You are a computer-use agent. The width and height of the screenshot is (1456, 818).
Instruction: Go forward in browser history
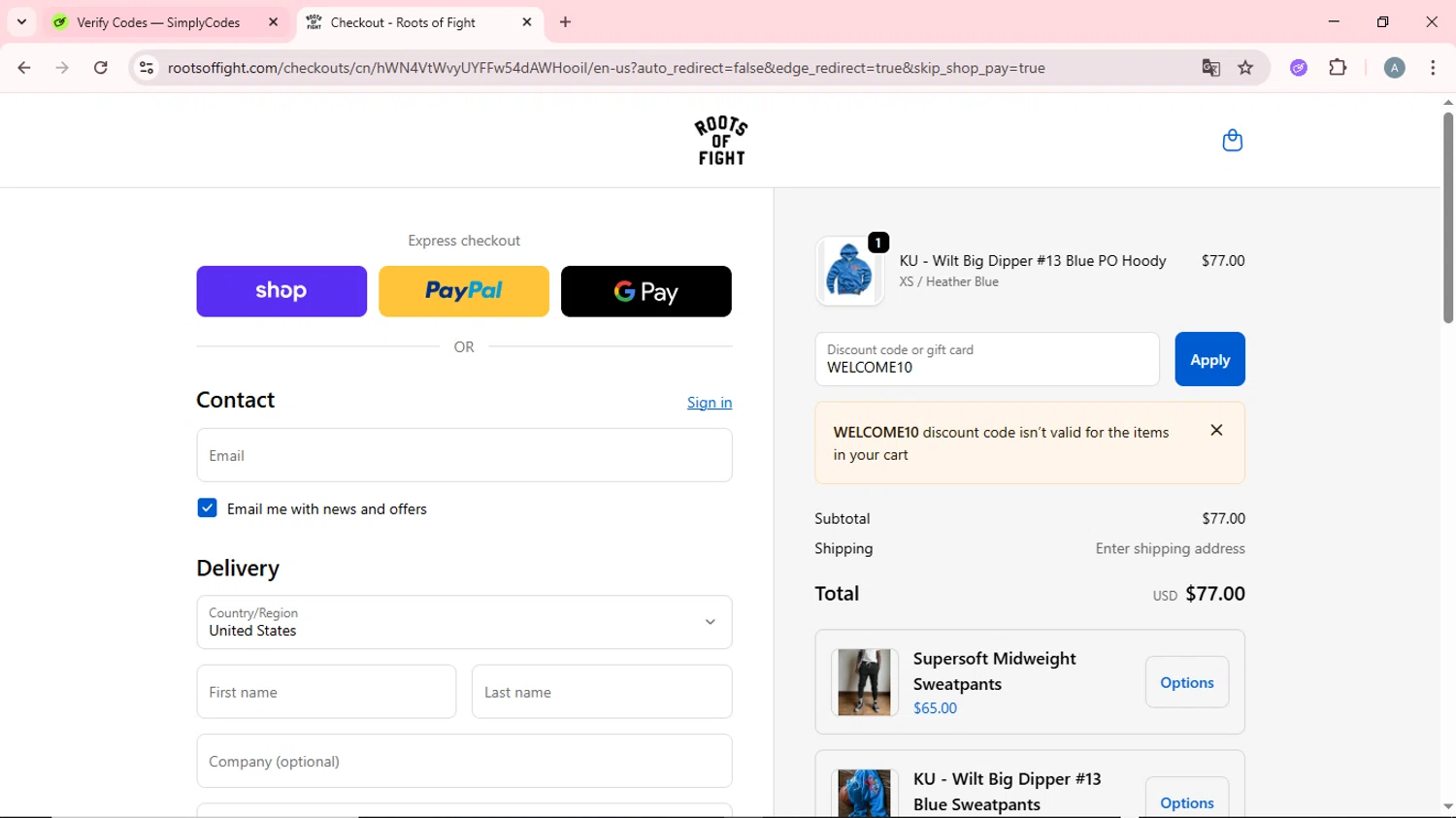(x=62, y=68)
